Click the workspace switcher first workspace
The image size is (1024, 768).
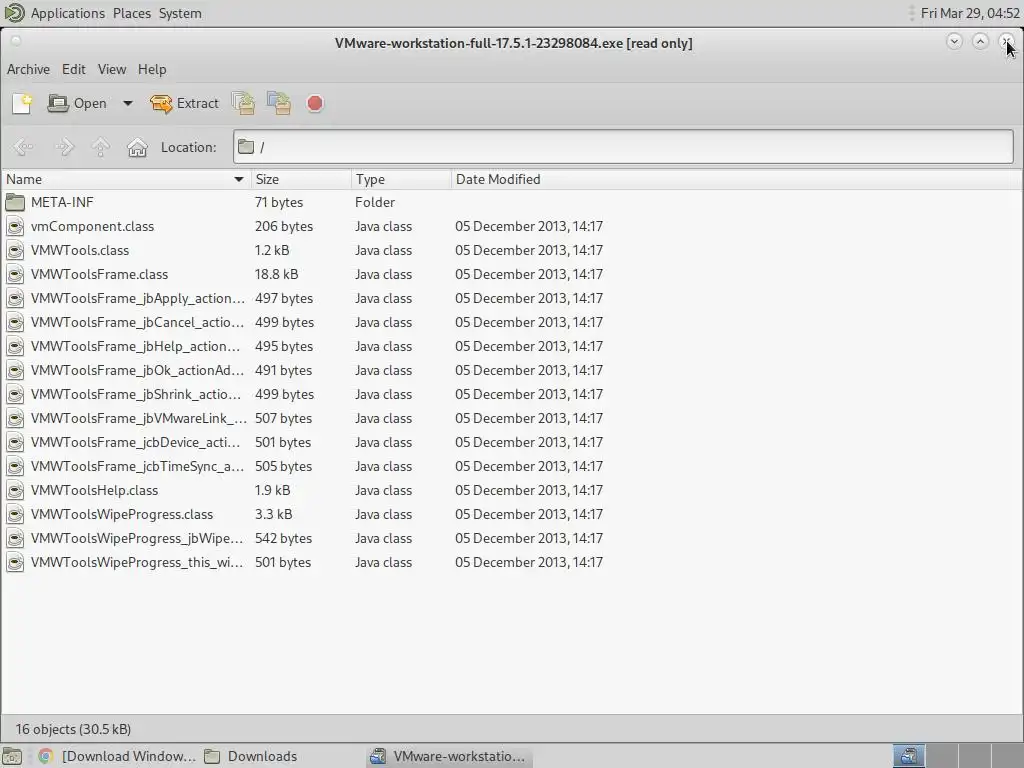[x=908, y=756]
